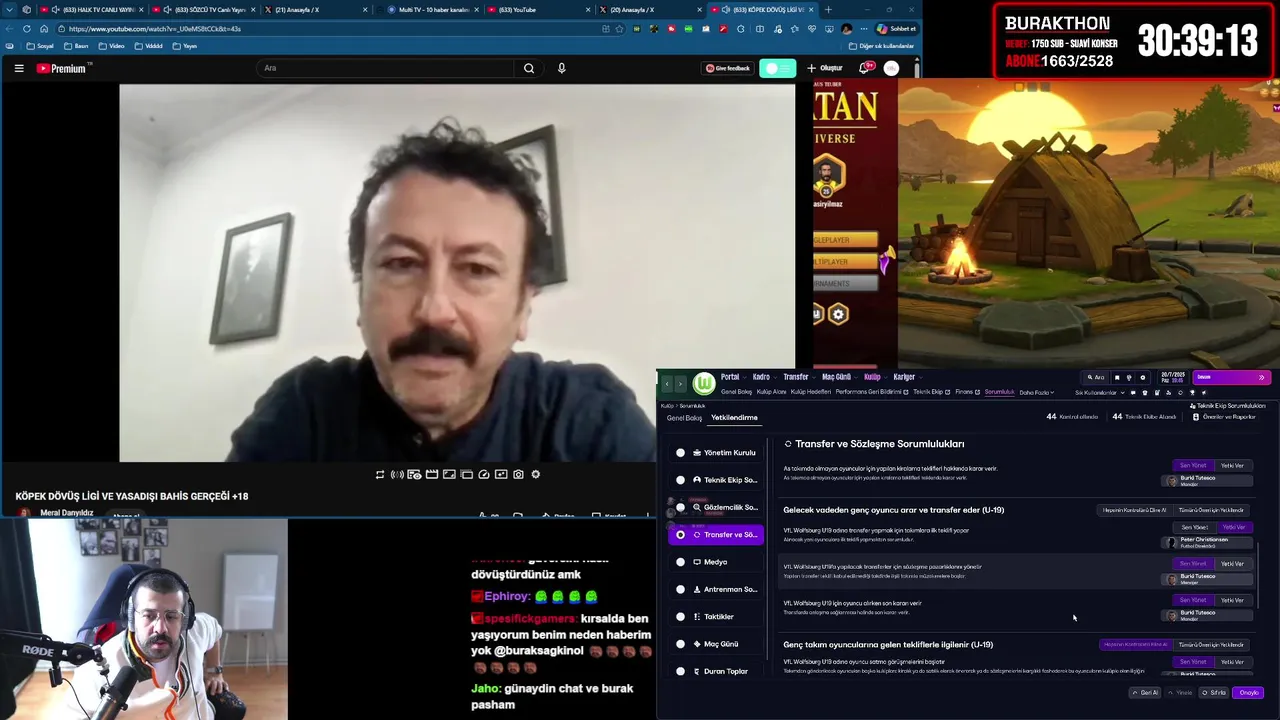Open the Kulüp top menu
This screenshot has height=720, width=1280.
click(x=872, y=377)
